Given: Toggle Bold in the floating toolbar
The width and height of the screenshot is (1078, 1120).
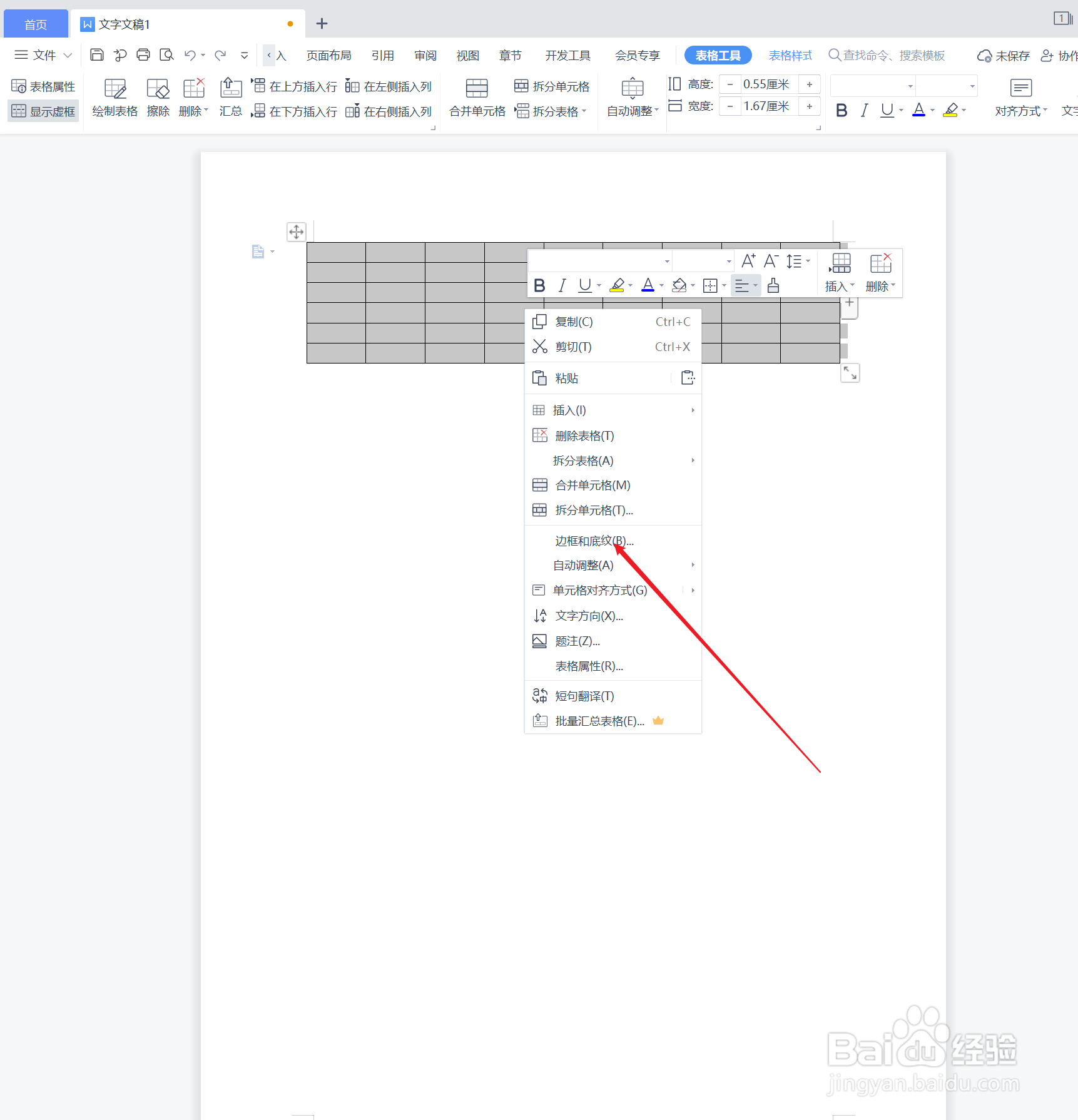Looking at the screenshot, I should (x=539, y=285).
